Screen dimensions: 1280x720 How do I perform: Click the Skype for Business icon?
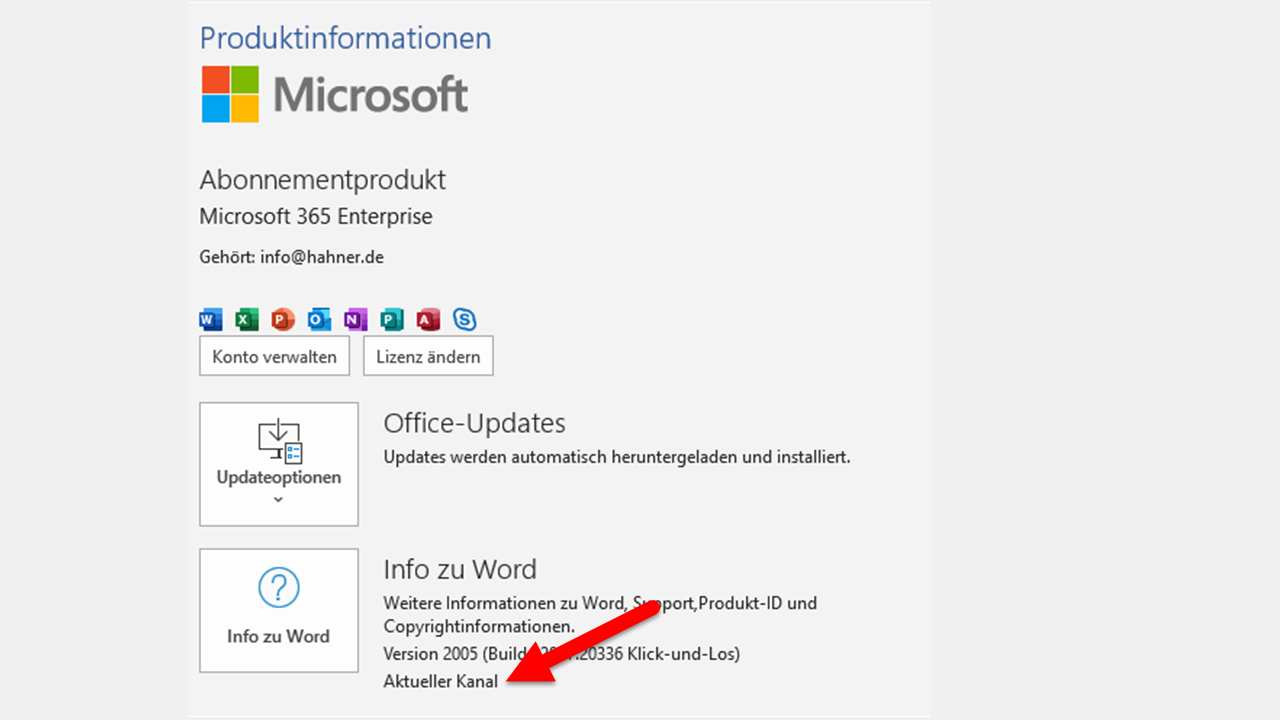[464, 320]
